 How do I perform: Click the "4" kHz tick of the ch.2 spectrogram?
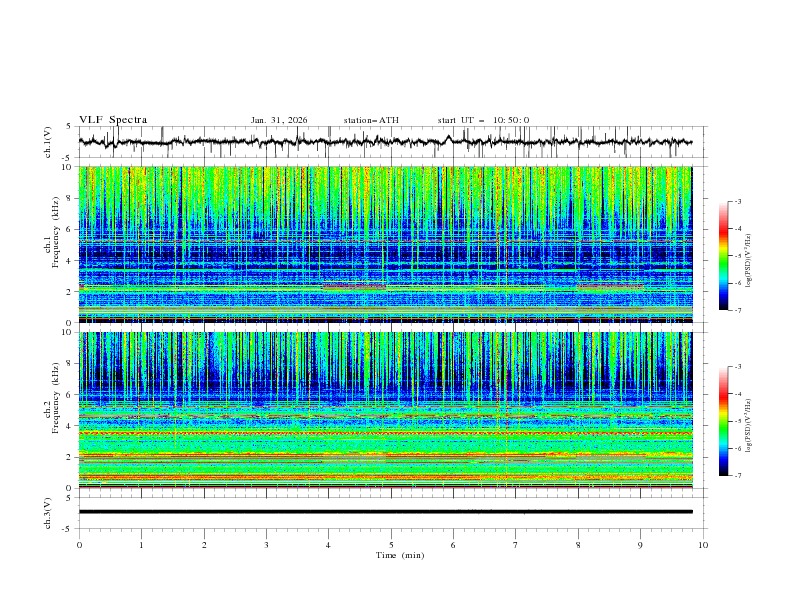71,426
